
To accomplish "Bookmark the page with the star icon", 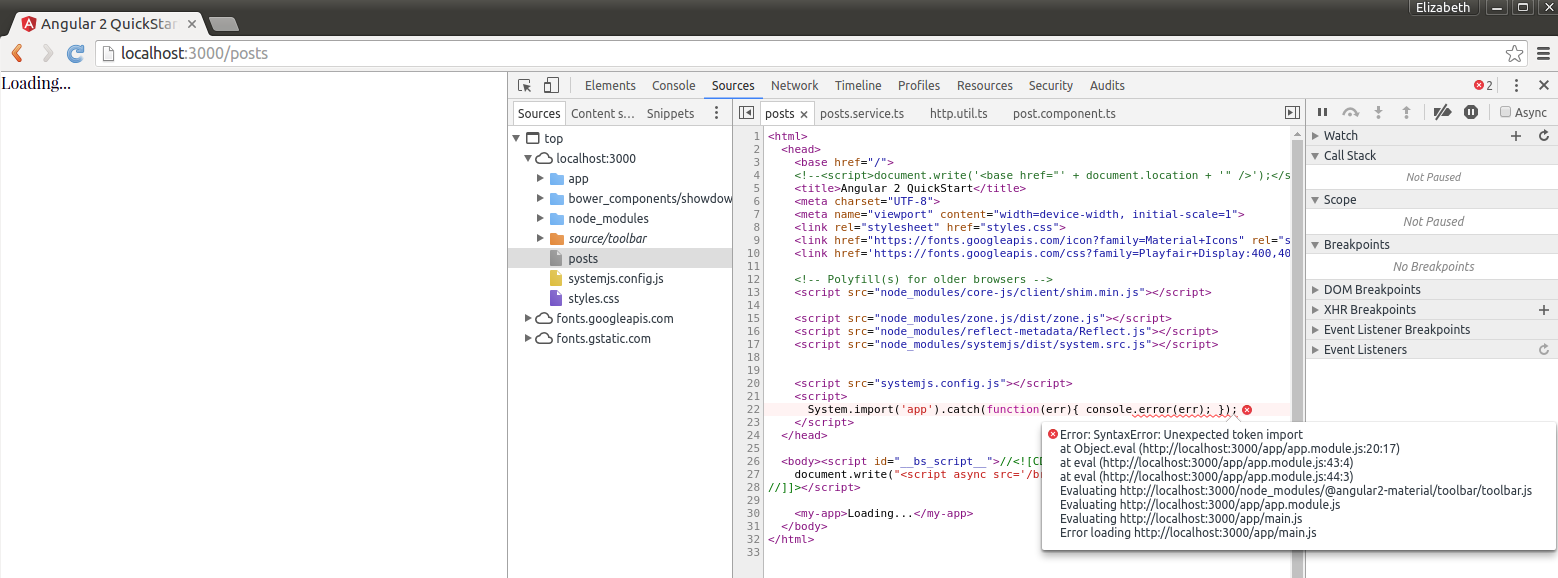I will (x=1514, y=53).
